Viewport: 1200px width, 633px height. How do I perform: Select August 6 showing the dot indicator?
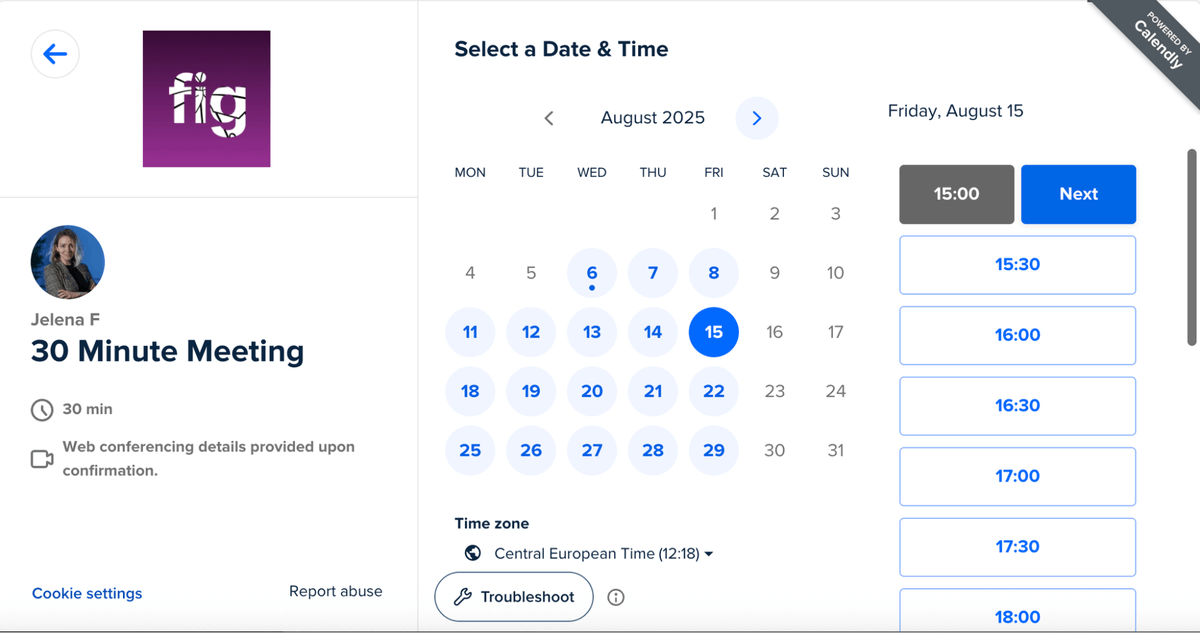coord(591,272)
